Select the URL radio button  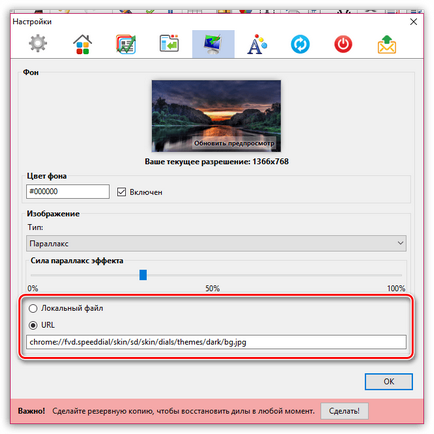[x=33, y=325]
